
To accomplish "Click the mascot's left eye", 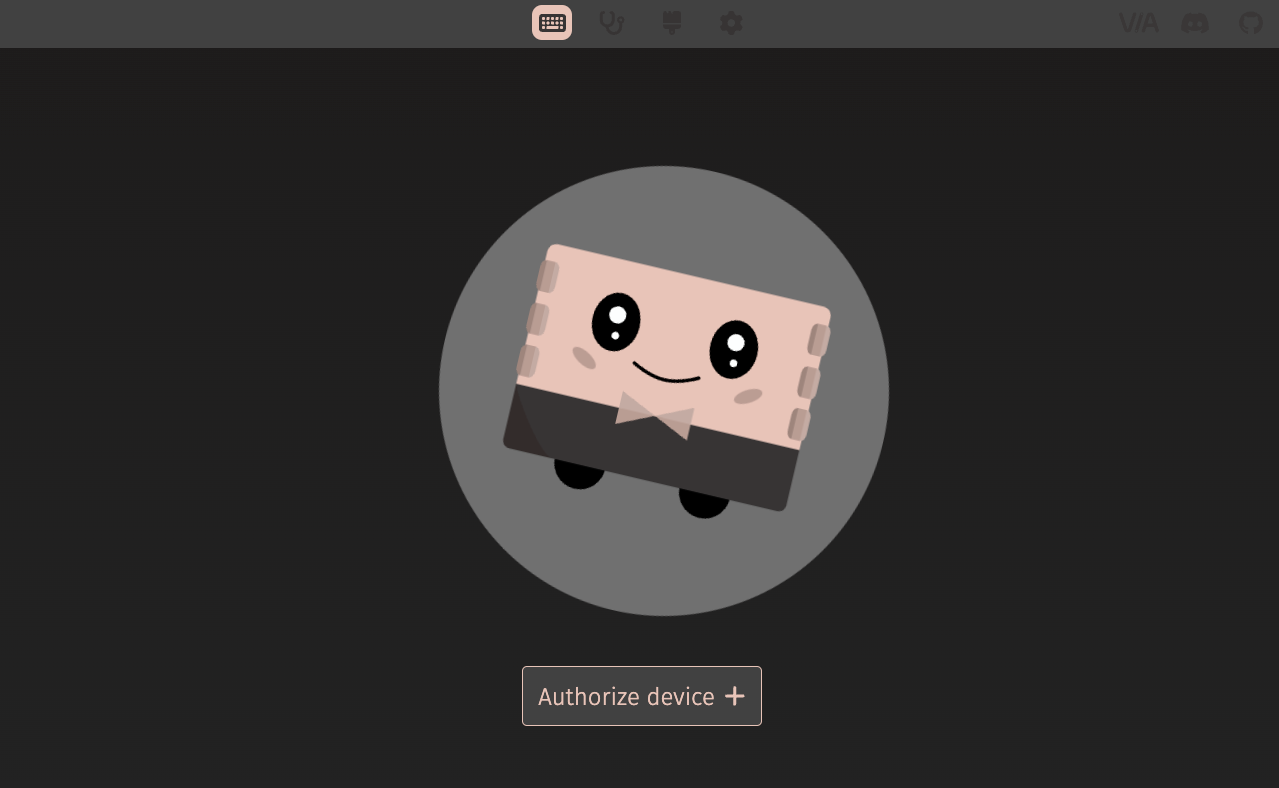I will point(616,321).
